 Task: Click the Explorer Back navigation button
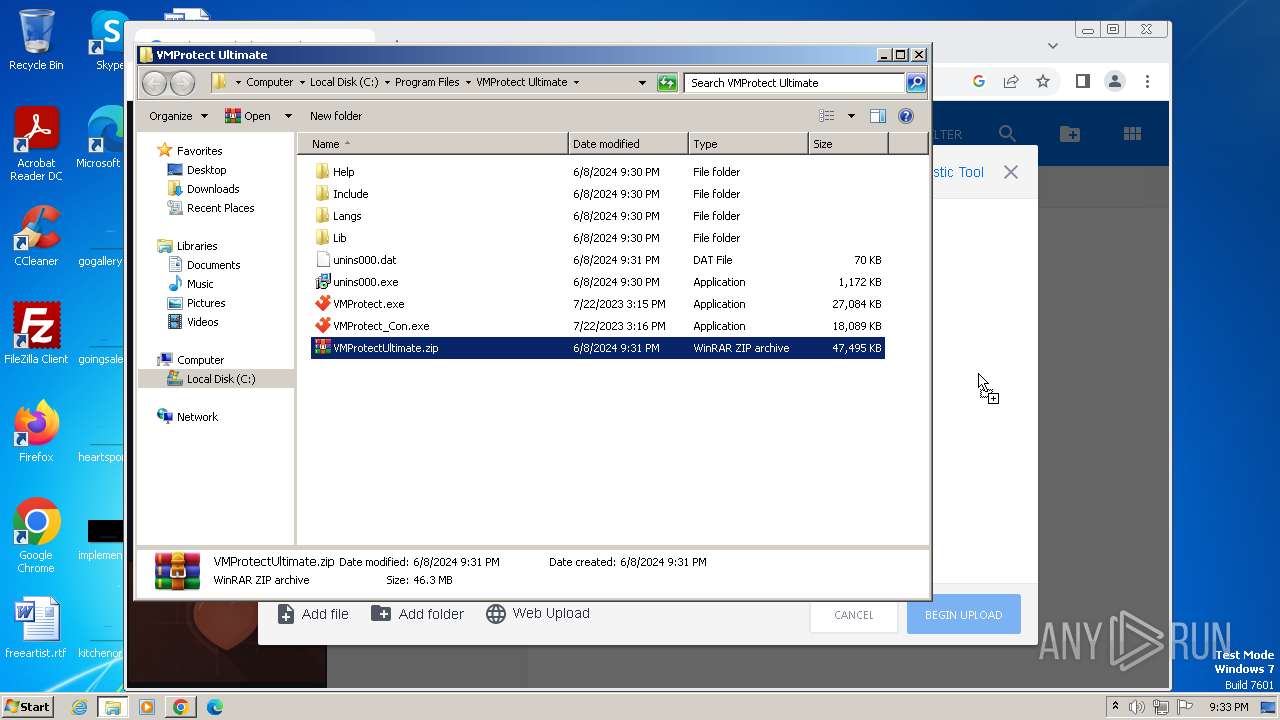(154, 83)
